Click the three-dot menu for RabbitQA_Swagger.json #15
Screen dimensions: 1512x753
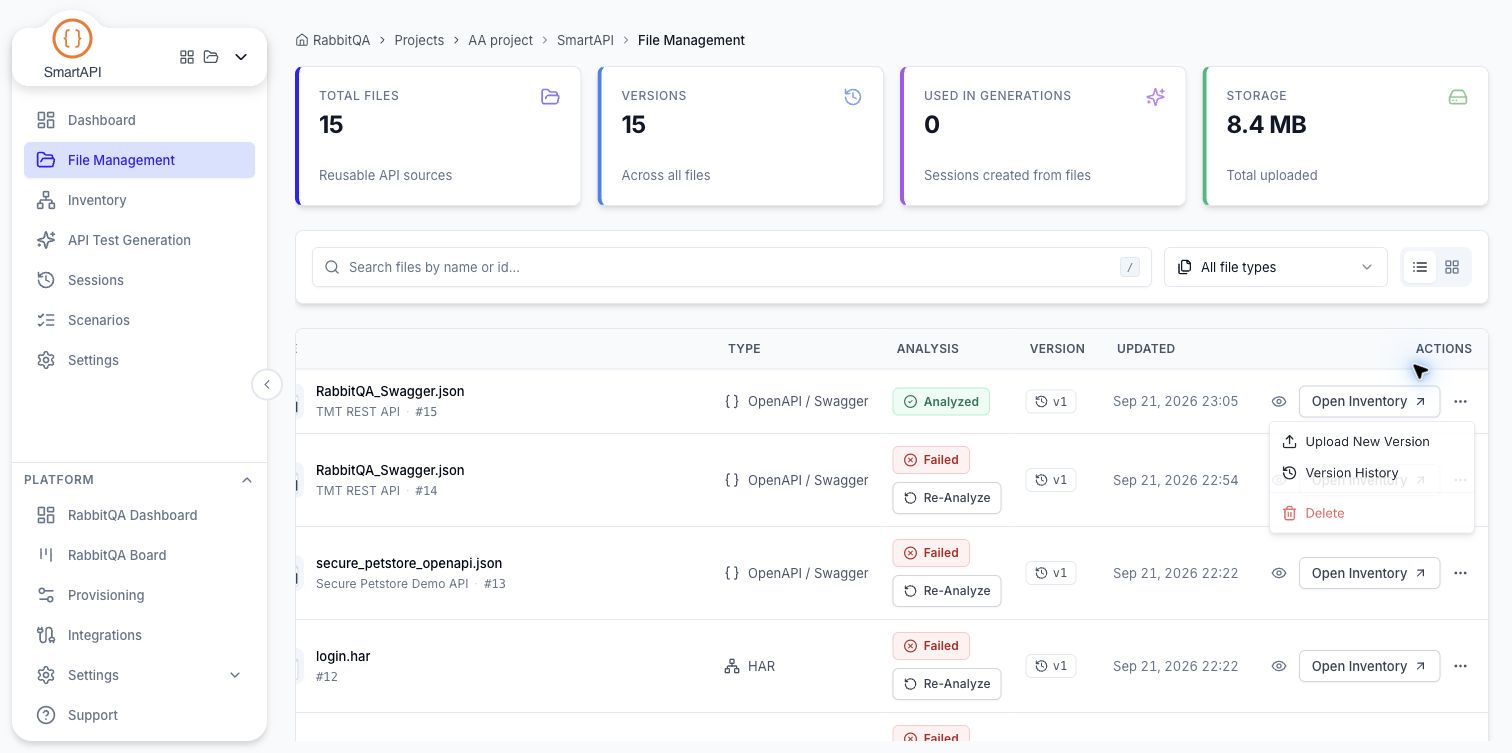click(1461, 401)
